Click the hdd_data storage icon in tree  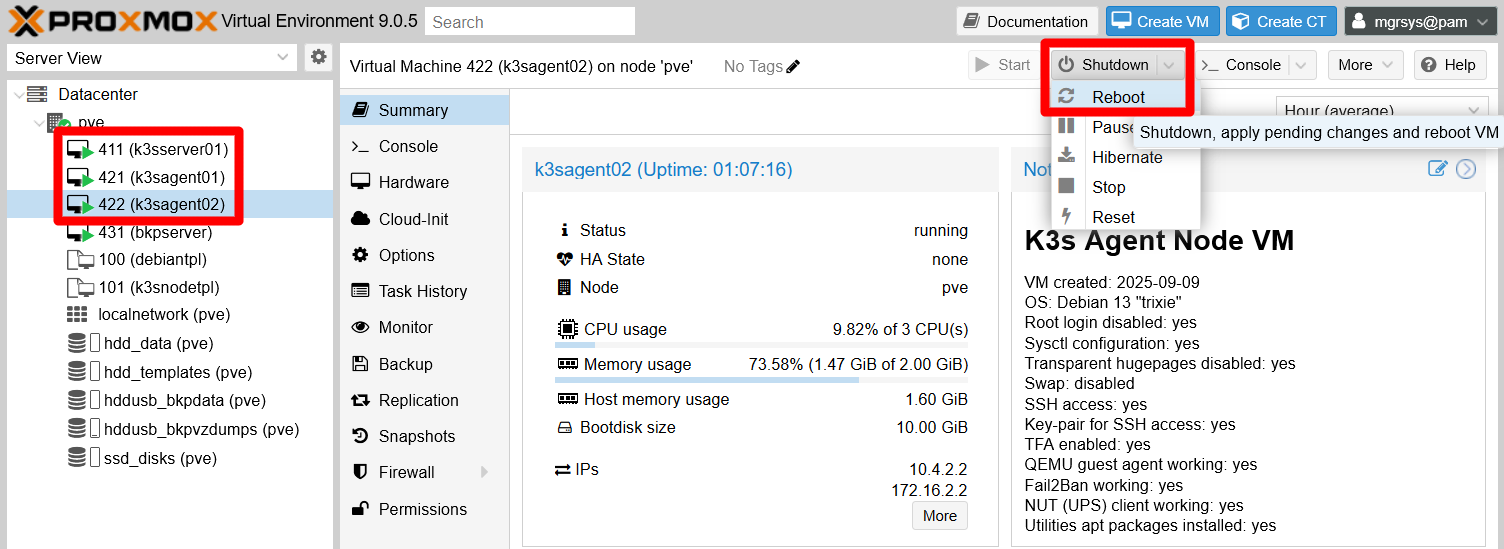pos(77,343)
